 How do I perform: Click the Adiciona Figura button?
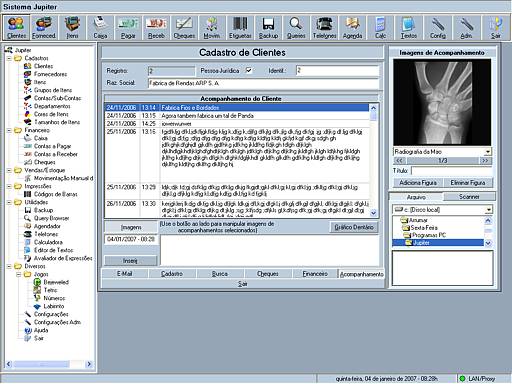click(x=418, y=183)
